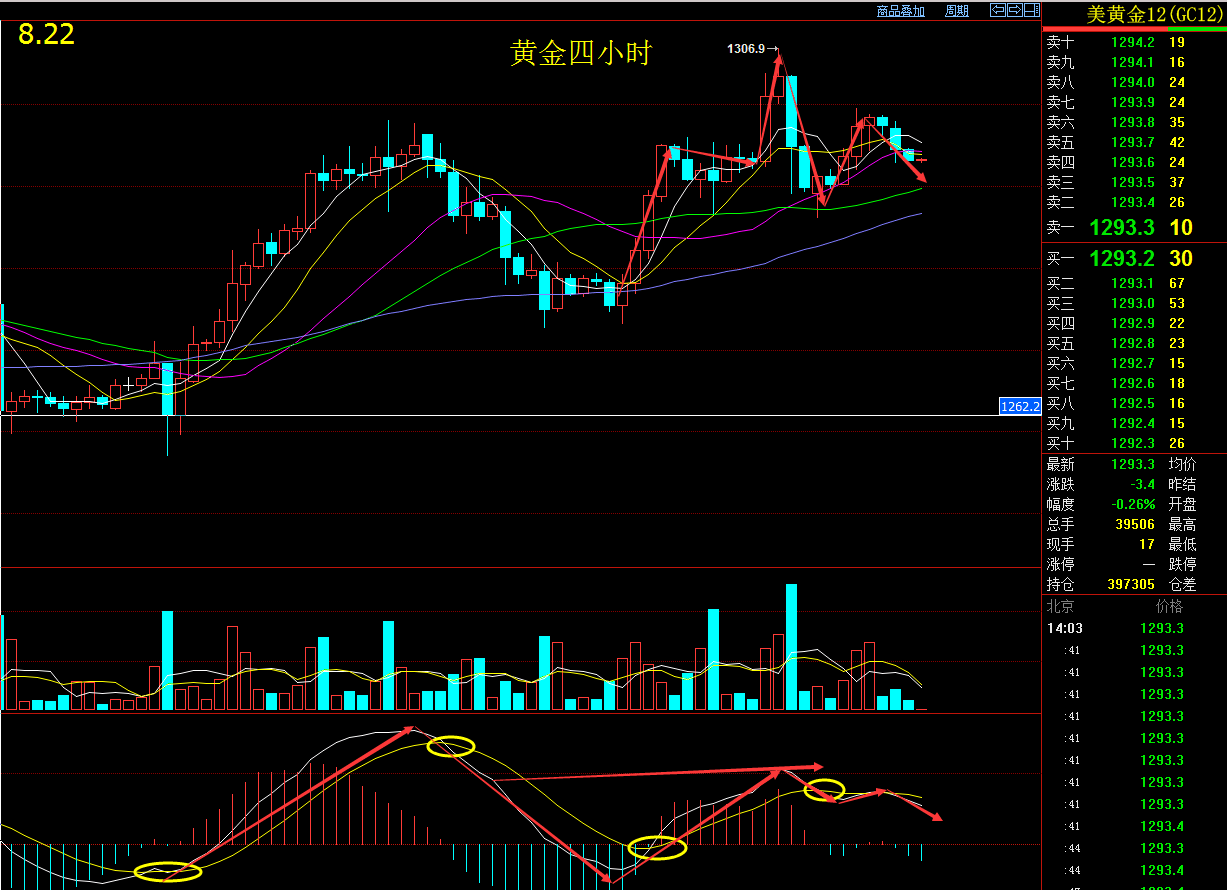Click the left arrow navigation icon

pos(998,10)
